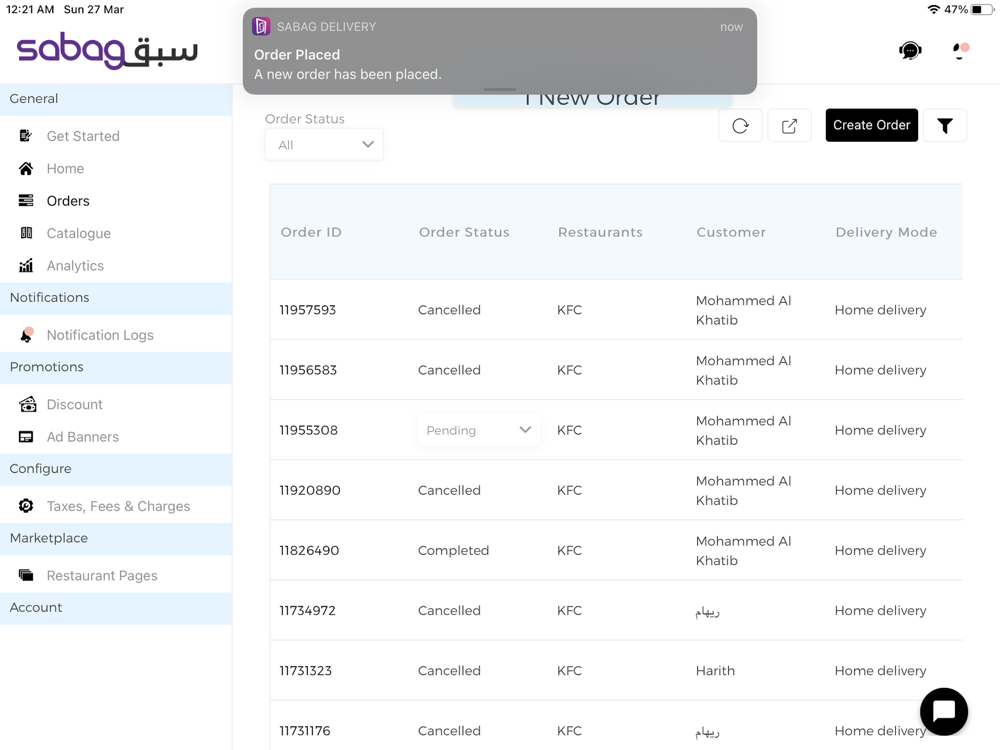
Task: Click KFC restaurant in order 11920890
Action: coord(569,490)
